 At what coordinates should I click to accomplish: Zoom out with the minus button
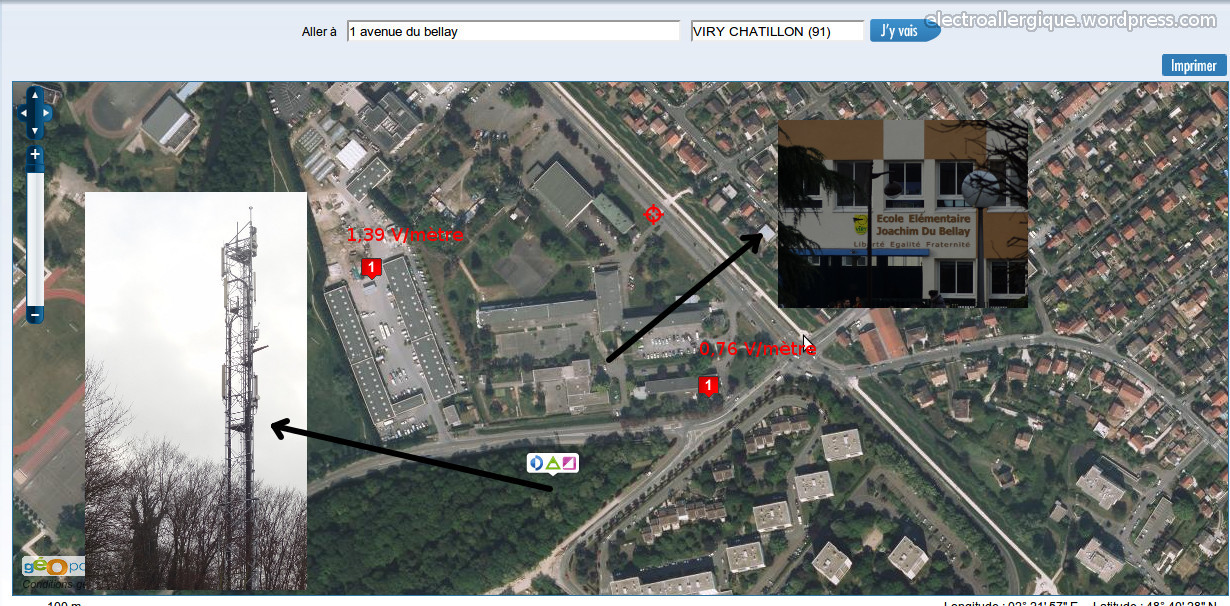tap(35, 315)
